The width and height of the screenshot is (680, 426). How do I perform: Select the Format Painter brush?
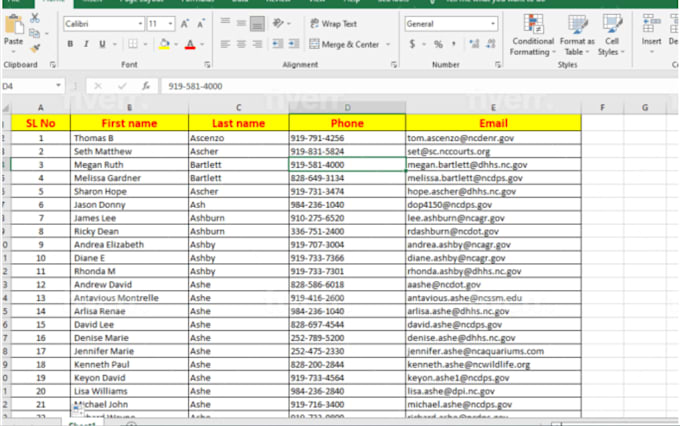click(35, 48)
